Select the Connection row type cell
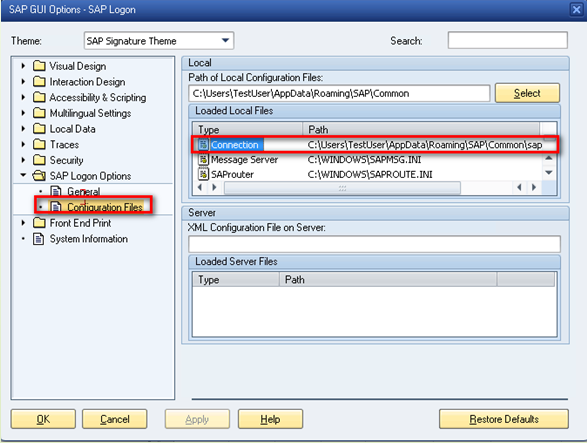 click(235, 145)
